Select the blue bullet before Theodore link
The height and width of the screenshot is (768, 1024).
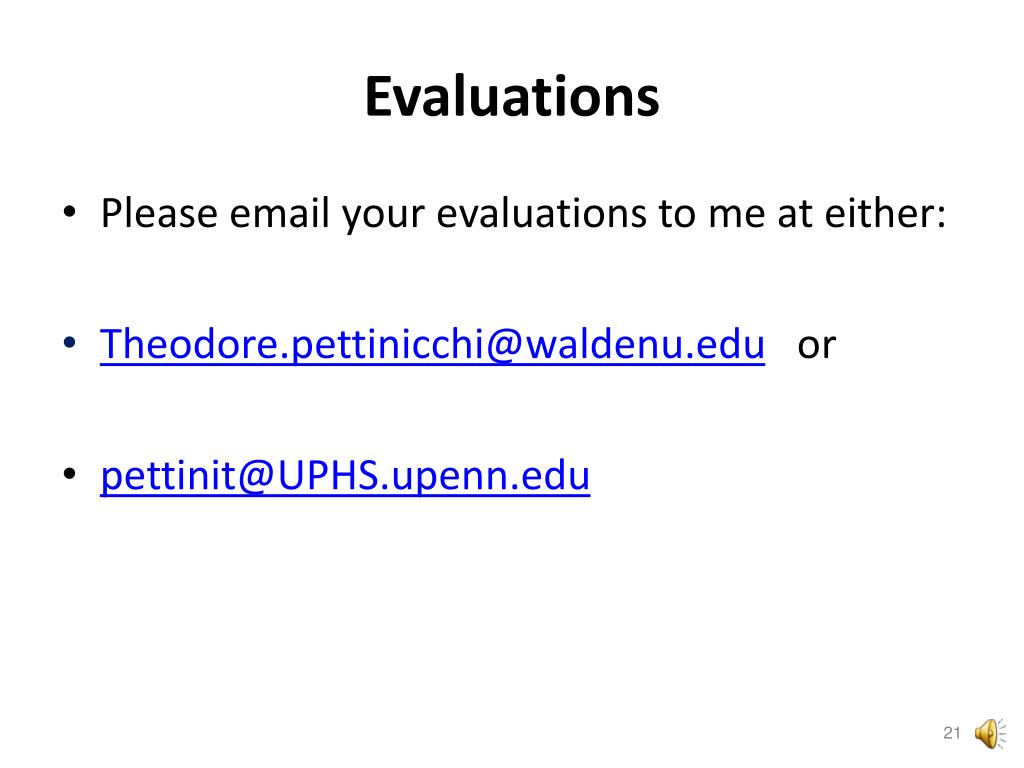click(70, 342)
